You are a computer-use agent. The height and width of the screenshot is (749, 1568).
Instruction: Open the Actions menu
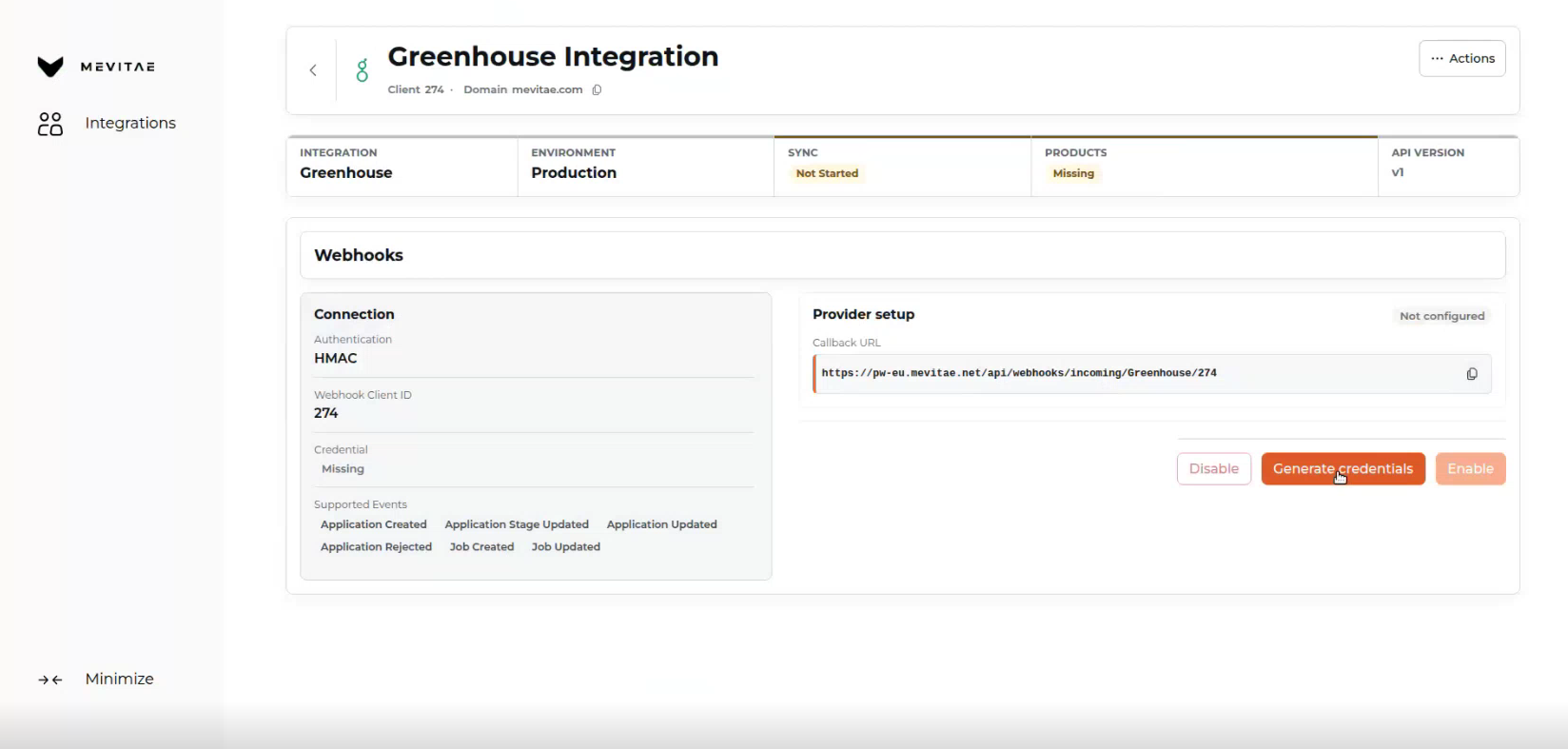click(x=1462, y=58)
